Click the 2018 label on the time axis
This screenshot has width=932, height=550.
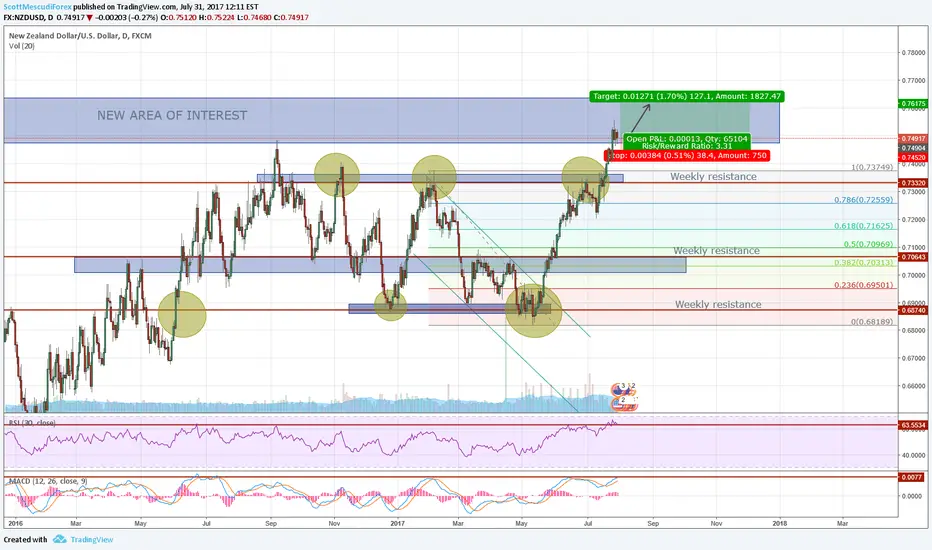[779, 523]
